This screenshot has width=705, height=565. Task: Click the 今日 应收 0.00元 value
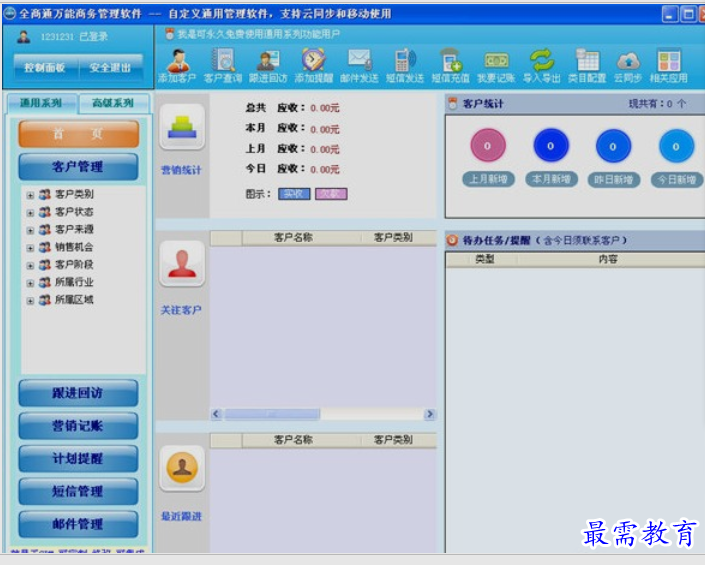pyautogui.click(x=325, y=169)
